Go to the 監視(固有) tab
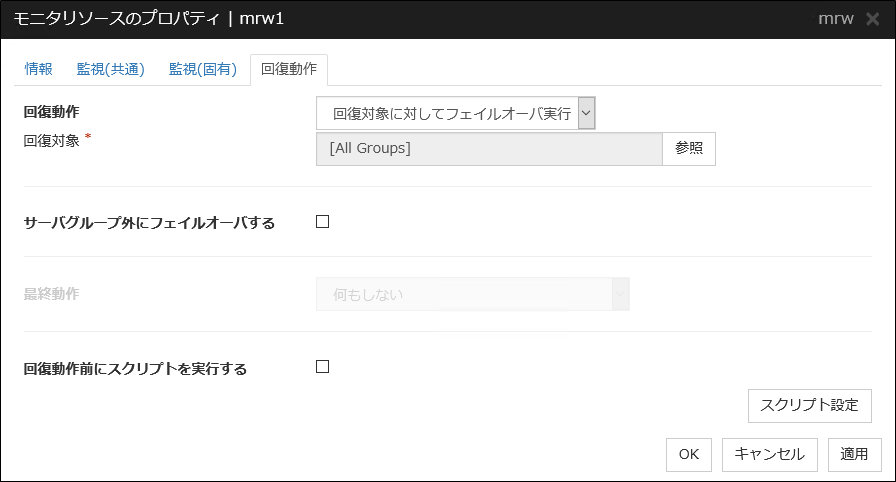 click(203, 69)
